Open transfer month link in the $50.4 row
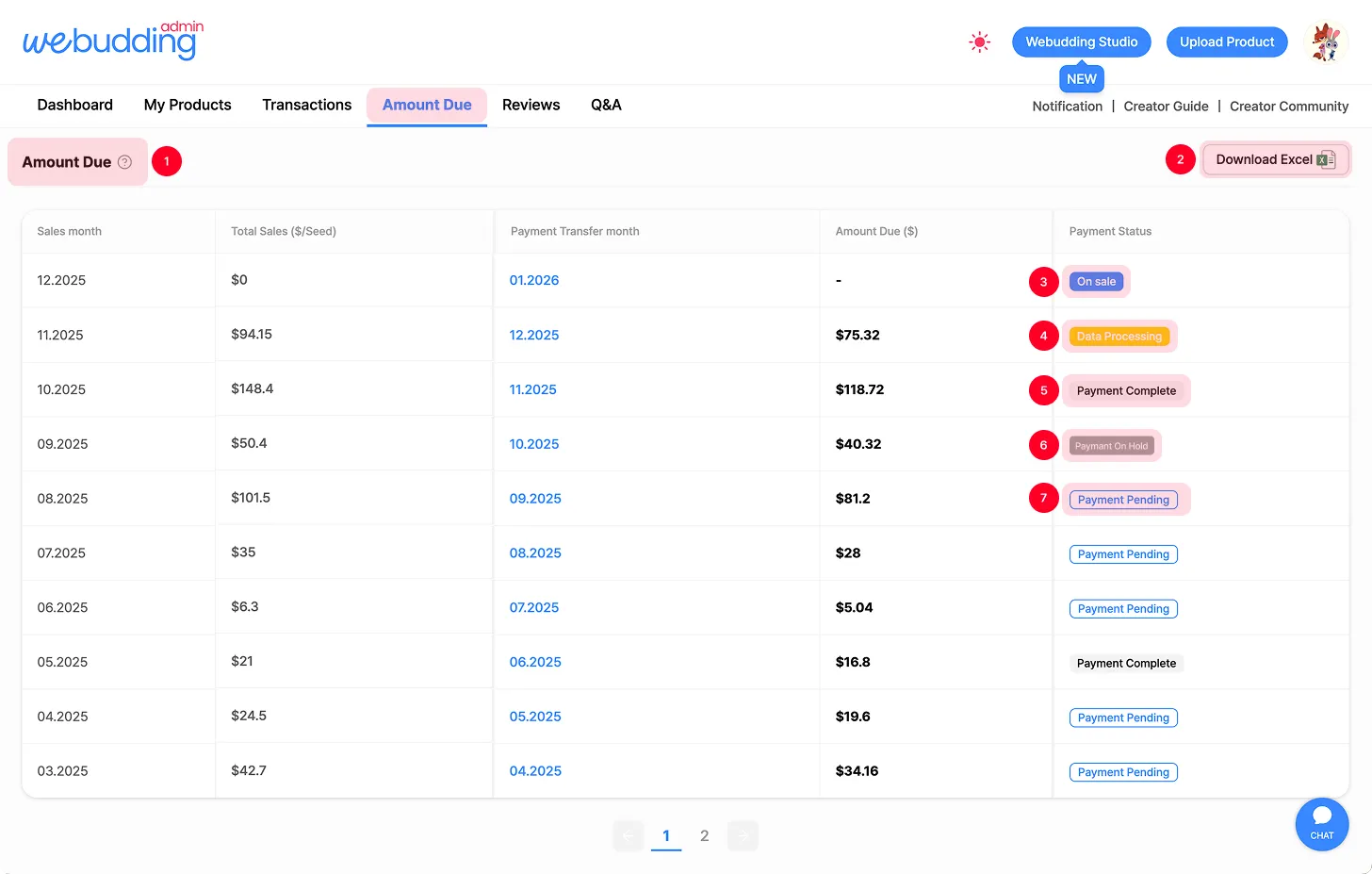 pyautogui.click(x=534, y=444)
